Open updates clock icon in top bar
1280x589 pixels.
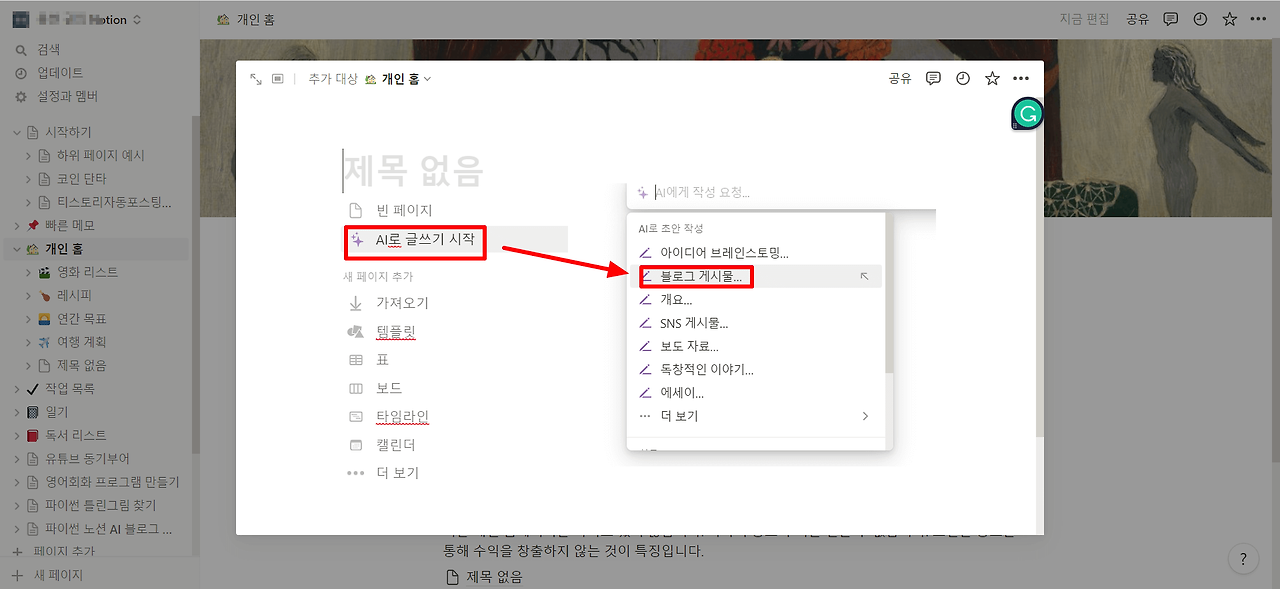[1200, 19]
